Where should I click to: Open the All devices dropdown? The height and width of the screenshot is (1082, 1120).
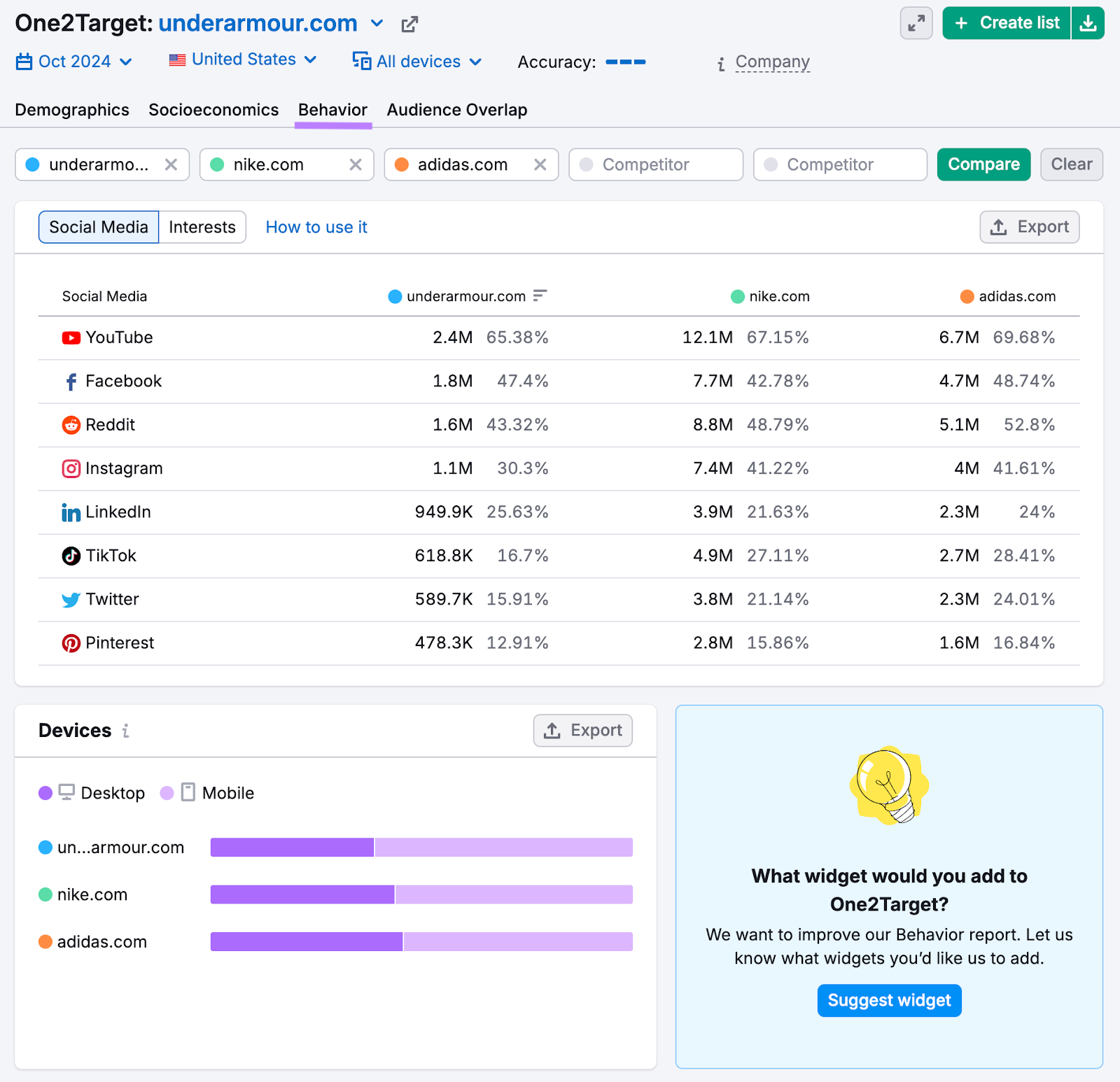click(x=417, y=62)
